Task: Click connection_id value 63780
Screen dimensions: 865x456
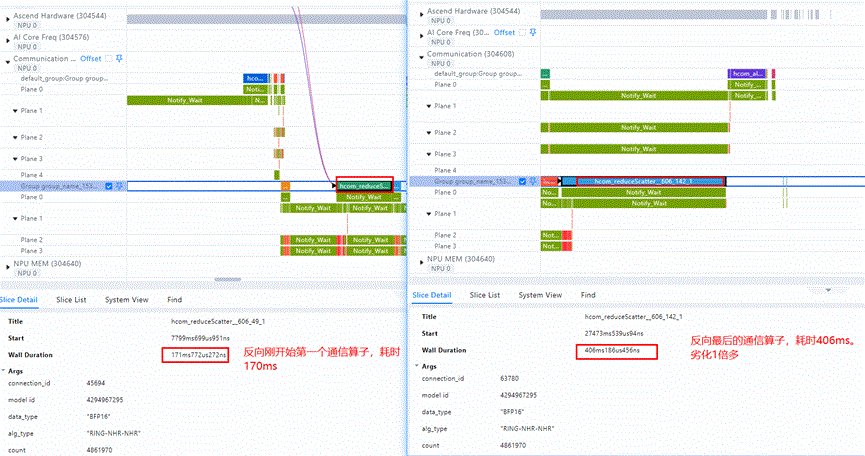Action: pyautogui.click(x=510, y=378)
